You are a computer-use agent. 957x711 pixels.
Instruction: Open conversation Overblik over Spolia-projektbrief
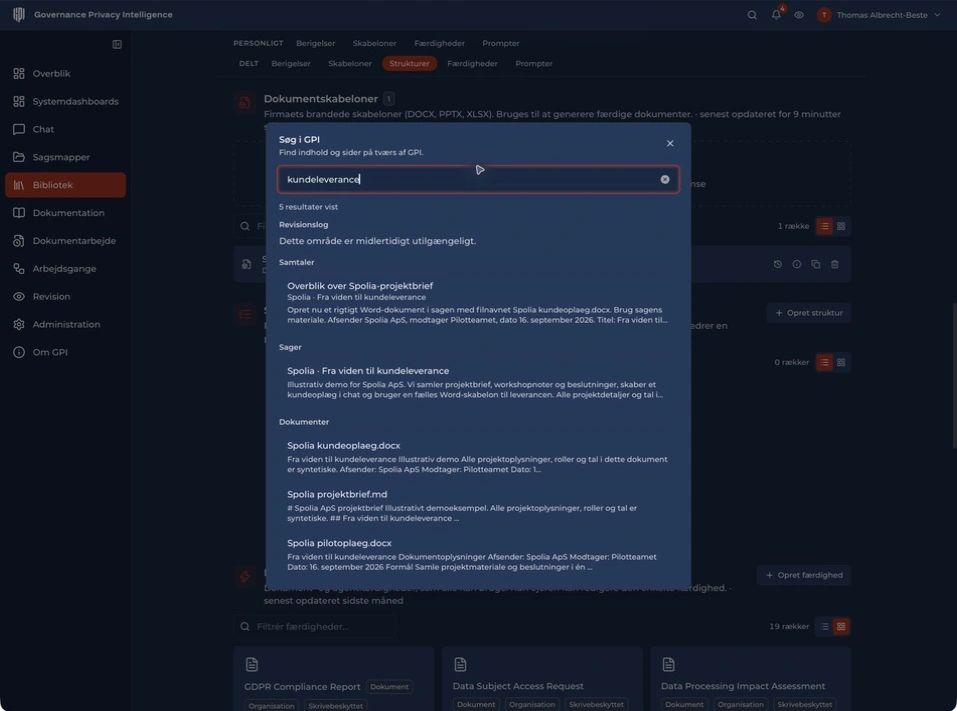(x=478, y=303)
